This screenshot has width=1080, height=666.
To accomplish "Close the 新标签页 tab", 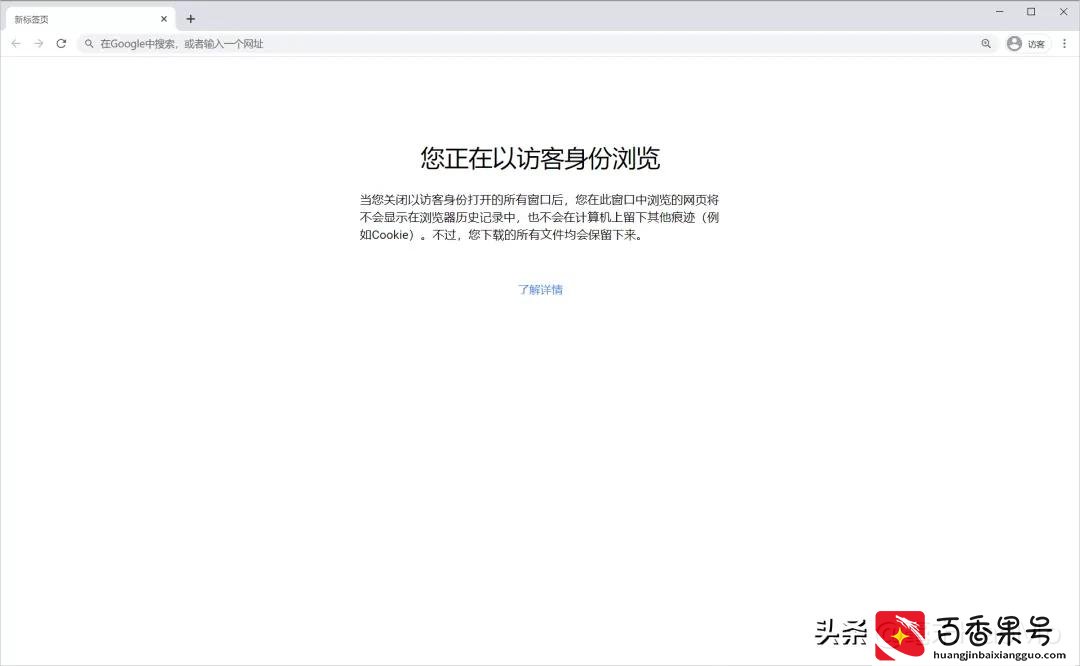I will (x=164, y=19).
